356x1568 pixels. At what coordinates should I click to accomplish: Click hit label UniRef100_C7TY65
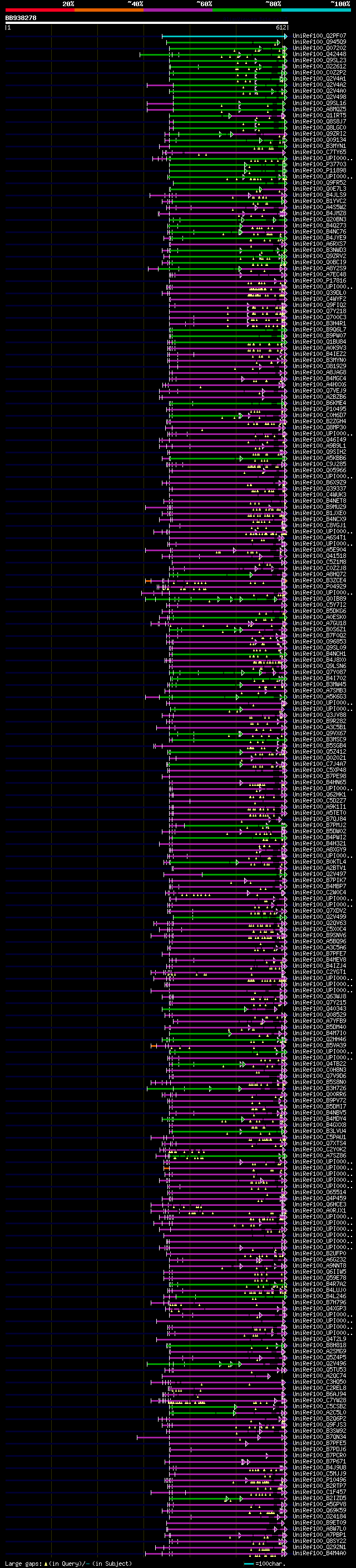pyautogui.click(x=319, y=152)
